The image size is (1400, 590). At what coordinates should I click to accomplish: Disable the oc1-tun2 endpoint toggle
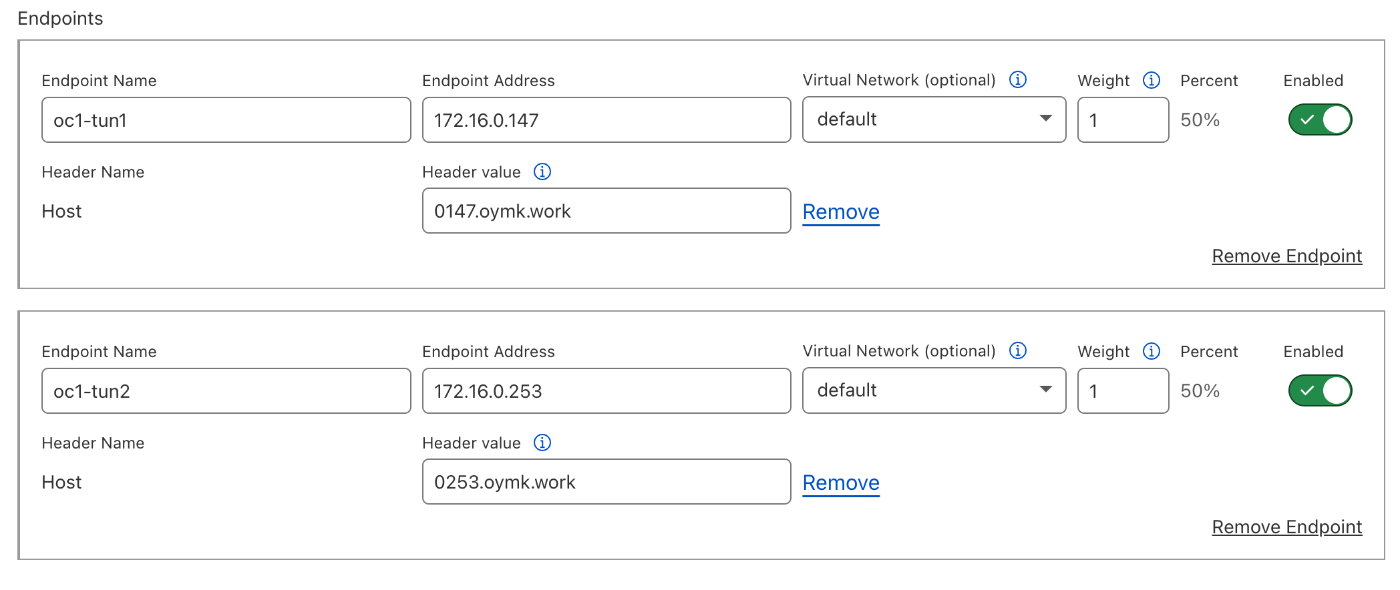coord(1320,391)
